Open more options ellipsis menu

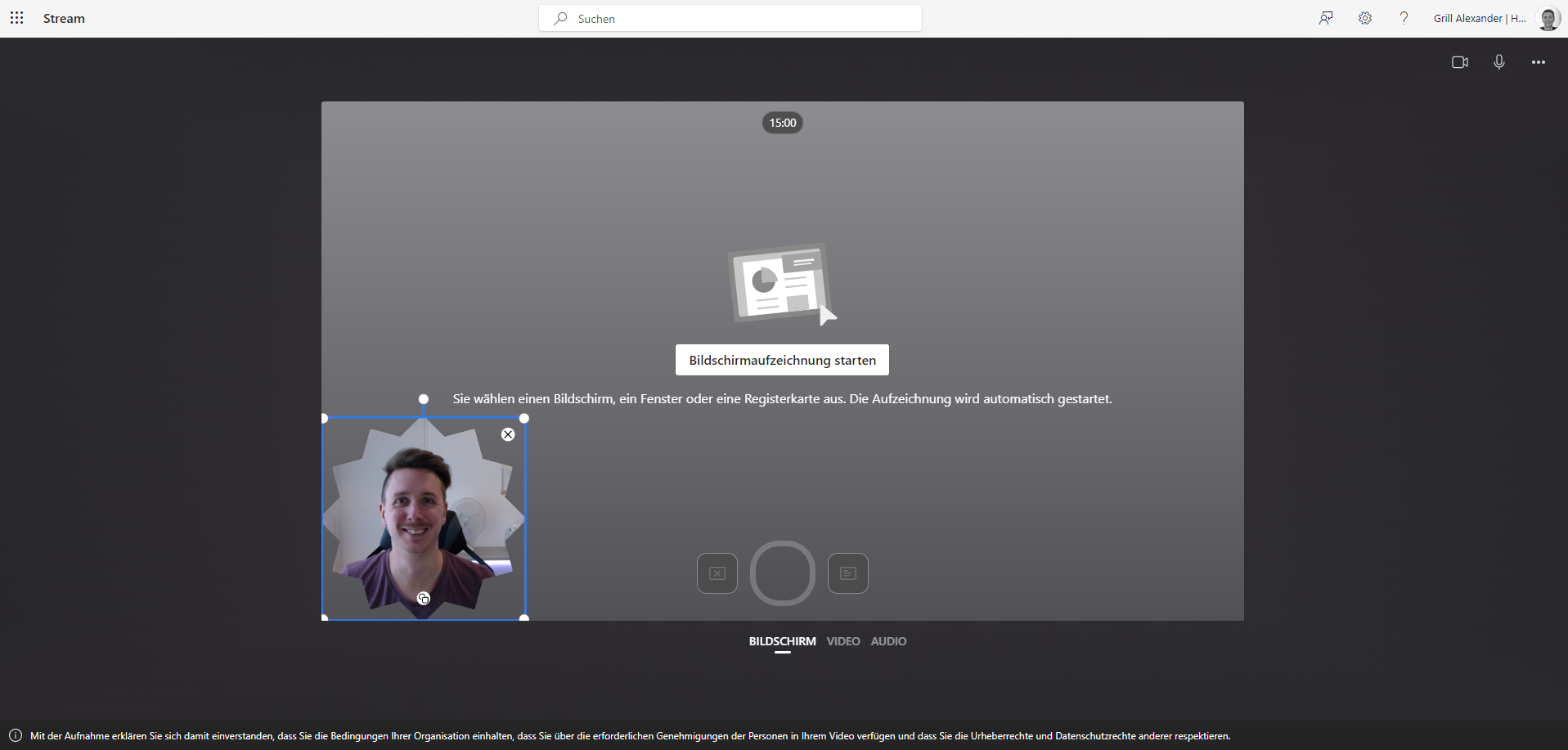[x=1539, y=62]
